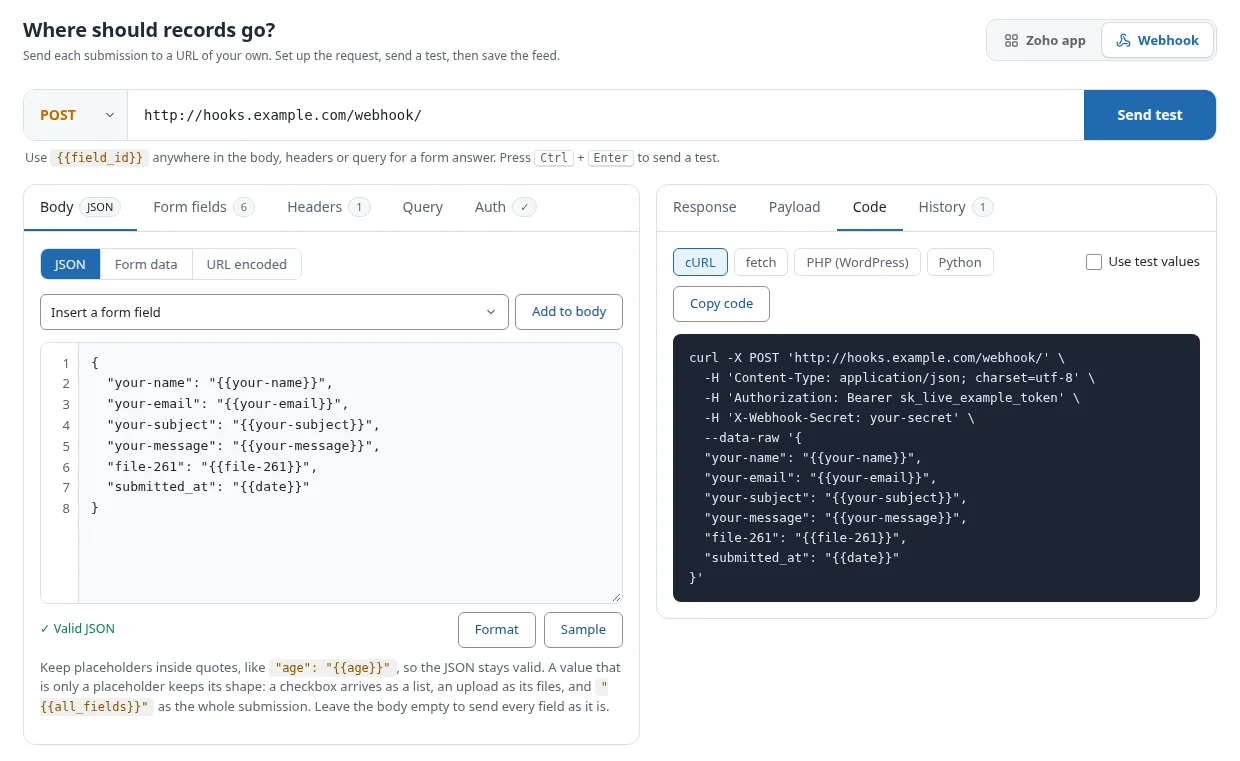Image resolution: width=1240 pixels, height=761 pixels.
Task: Click inside the JSON body editor
Action: click(x=350, y=472)
